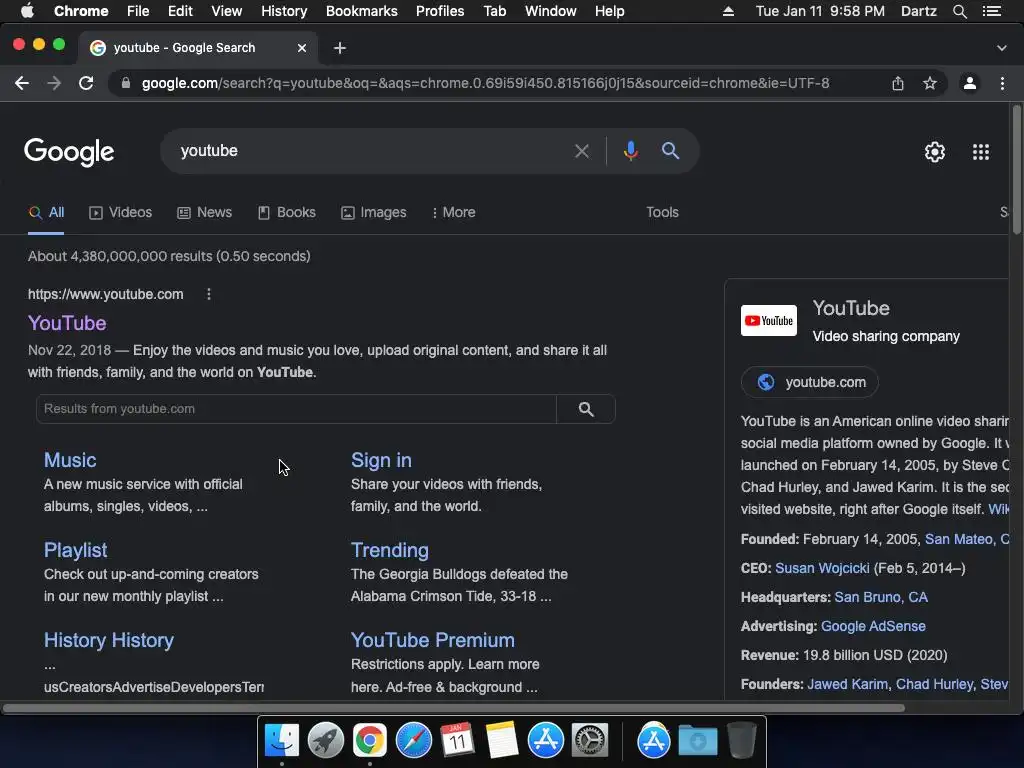Open the Chrome profile avatar icon
The image size is (1024, 768).
[x=970, y=83]
